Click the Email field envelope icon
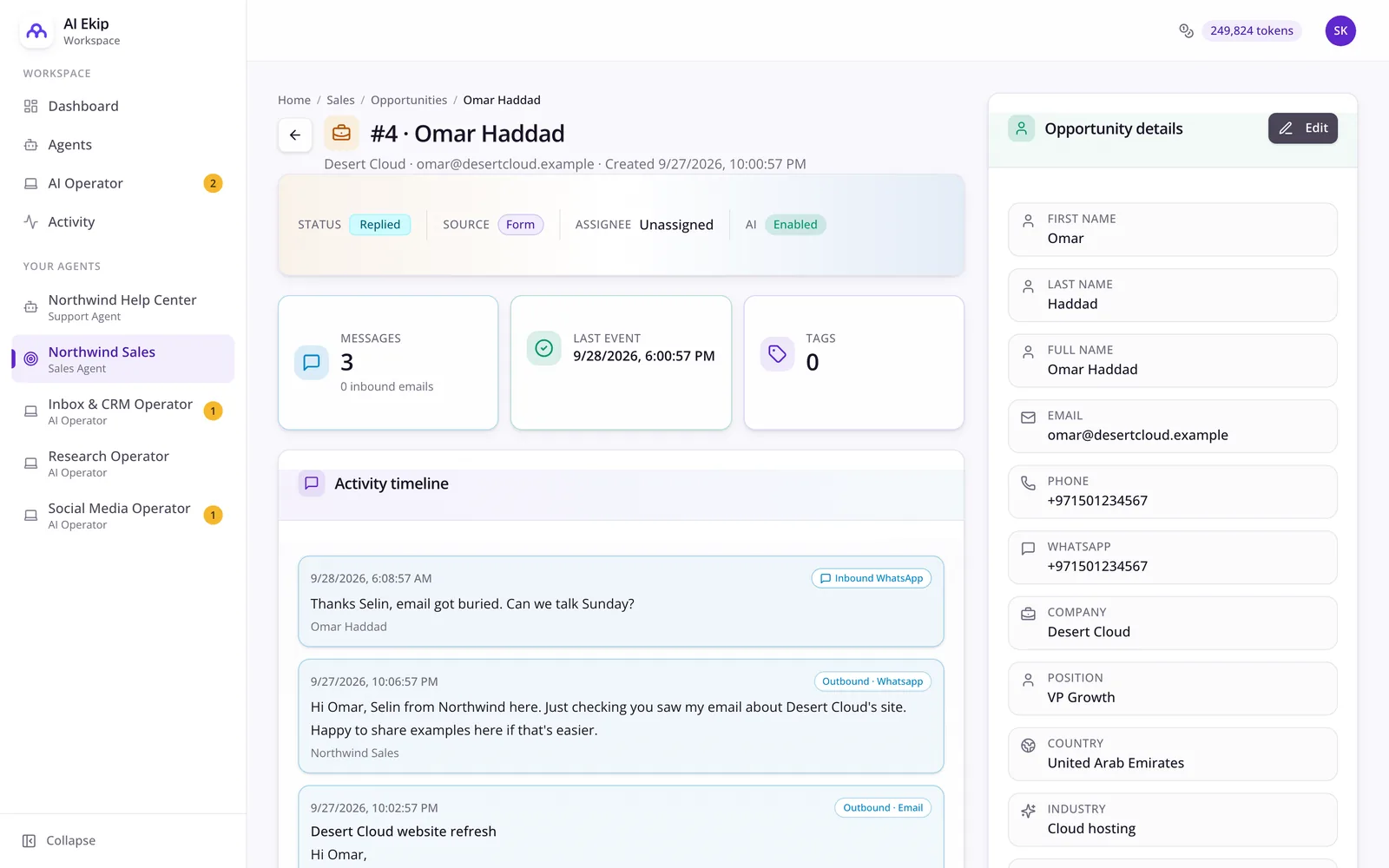This screenshot has width=1389, height=868. coord(1028,418)
